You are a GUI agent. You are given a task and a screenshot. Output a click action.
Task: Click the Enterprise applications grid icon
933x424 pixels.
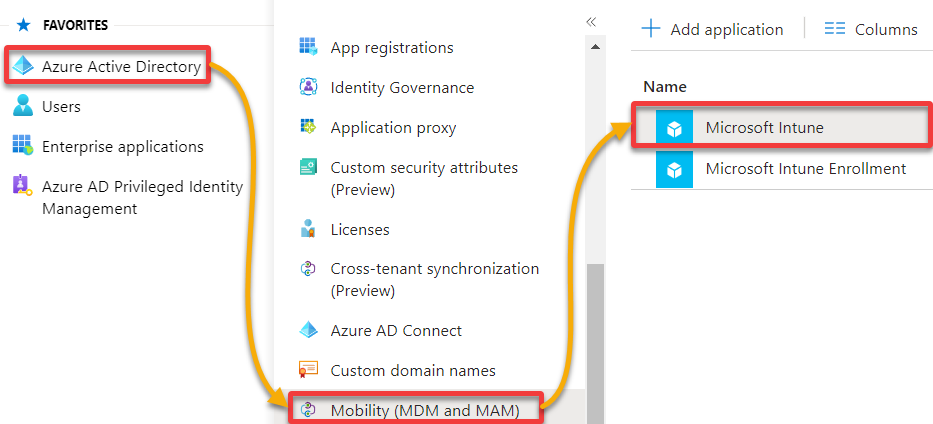coord(23,146)
